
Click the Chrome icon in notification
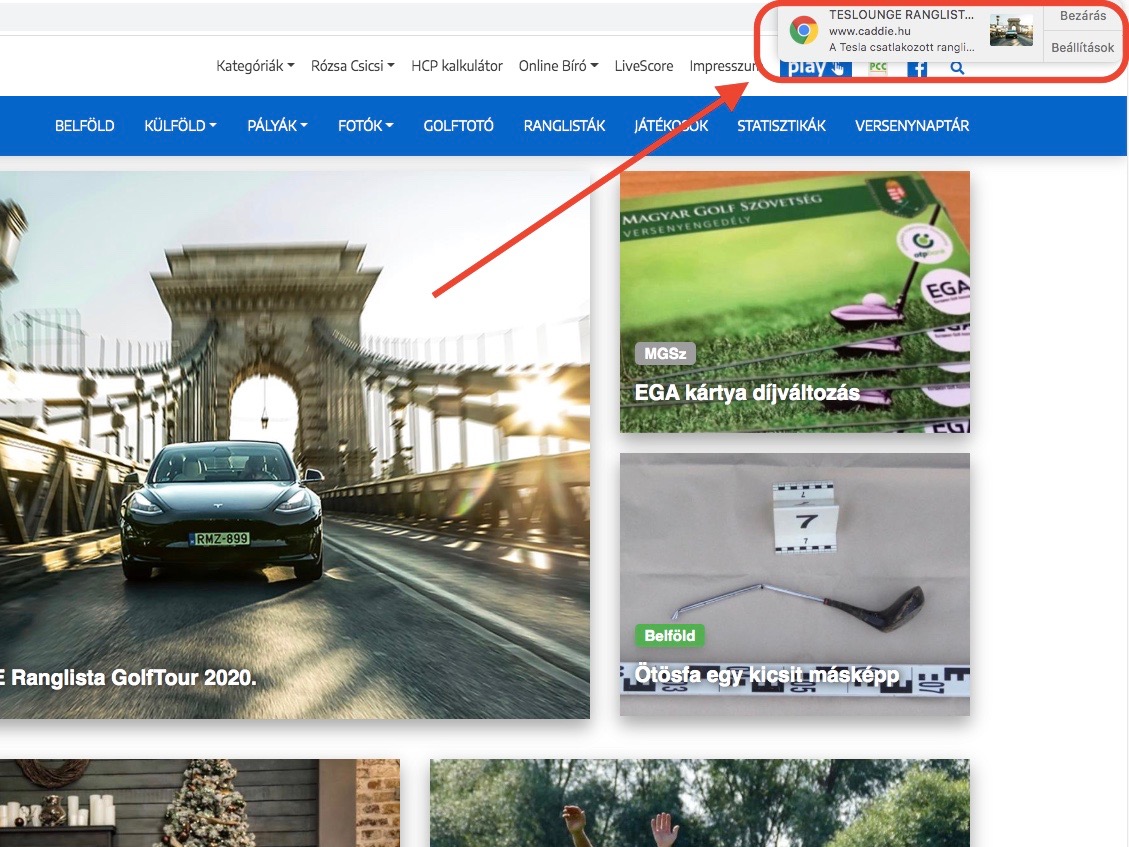coord(803,31)
